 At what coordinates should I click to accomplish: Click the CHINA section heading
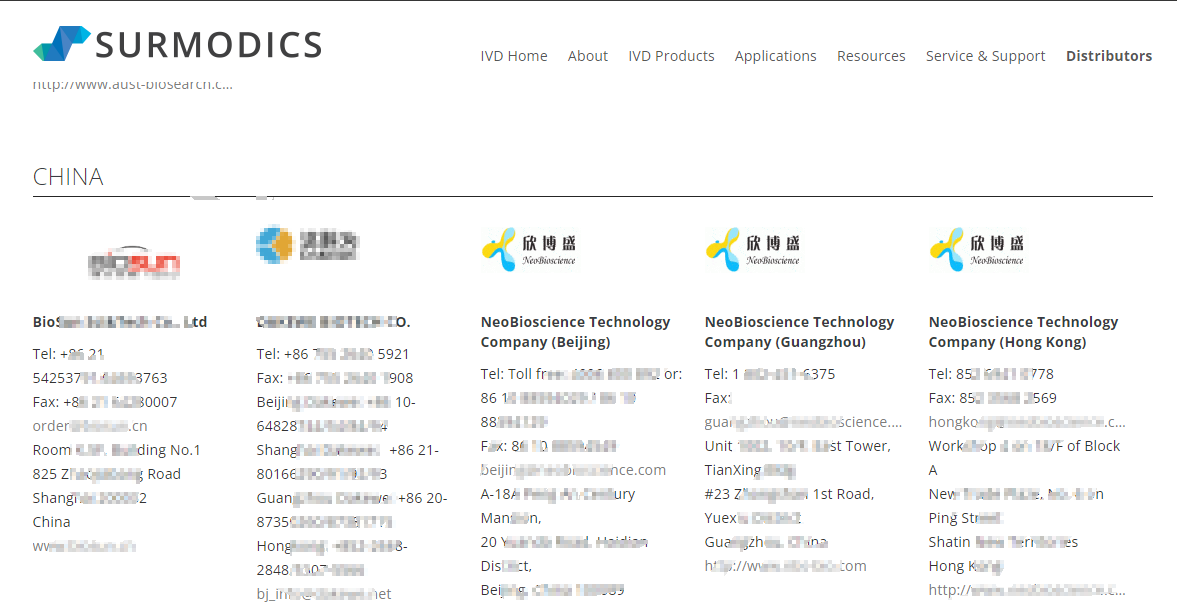coord(68,177)
